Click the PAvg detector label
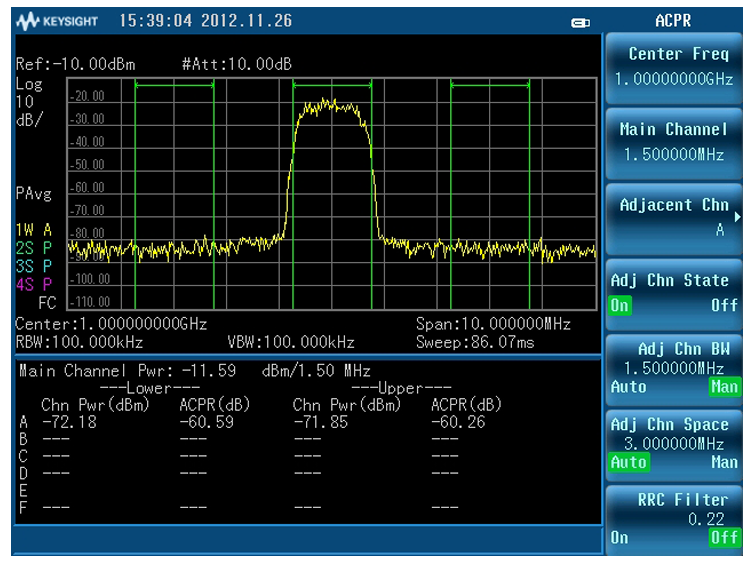The width and height of the screenshot is (754, 566). tap(34, 194)
